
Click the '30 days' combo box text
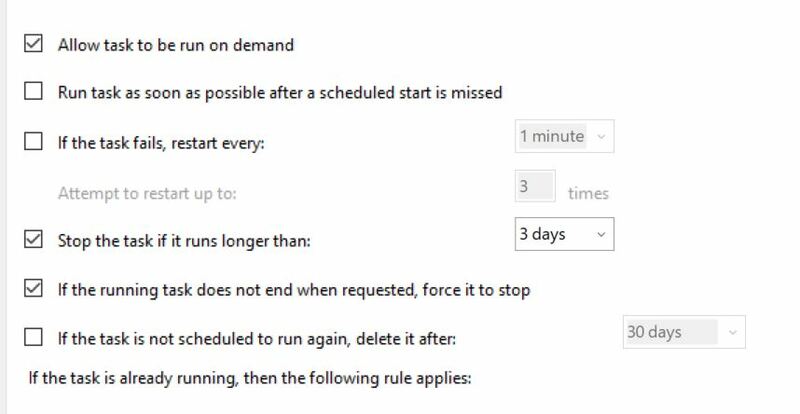click(x=654, y=332)
